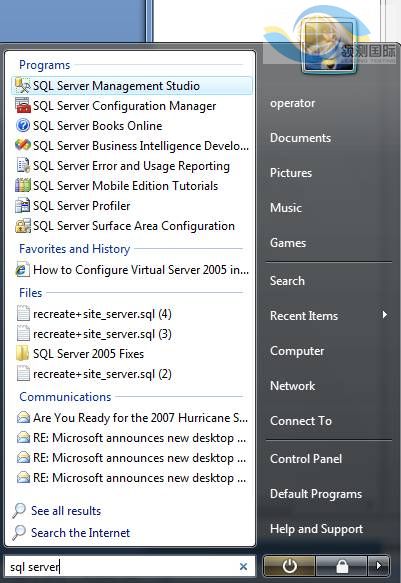Click SQL Server Profiler icon
Viewport: 401px width, 583px height.
(x=22, y=206)
